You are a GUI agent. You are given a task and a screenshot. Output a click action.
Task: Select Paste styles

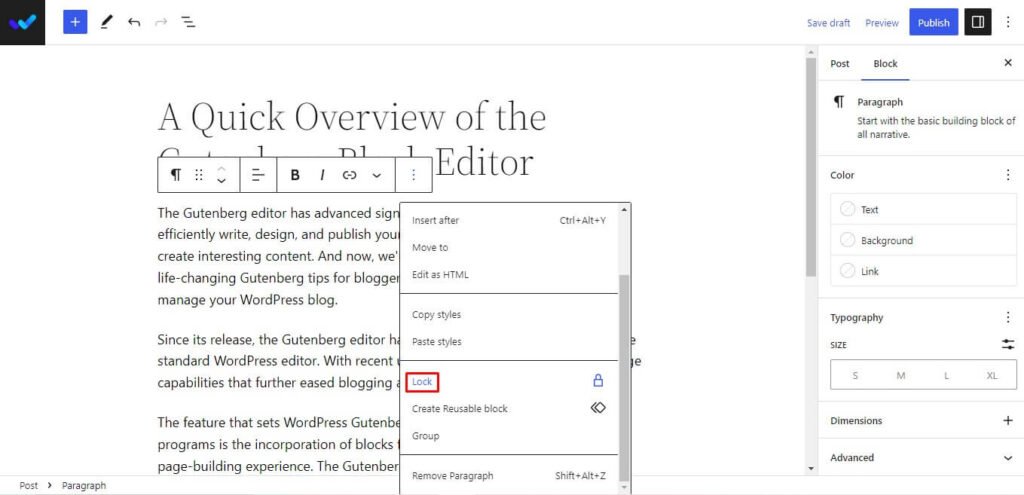pyautogui.click(x=509, y=342)
